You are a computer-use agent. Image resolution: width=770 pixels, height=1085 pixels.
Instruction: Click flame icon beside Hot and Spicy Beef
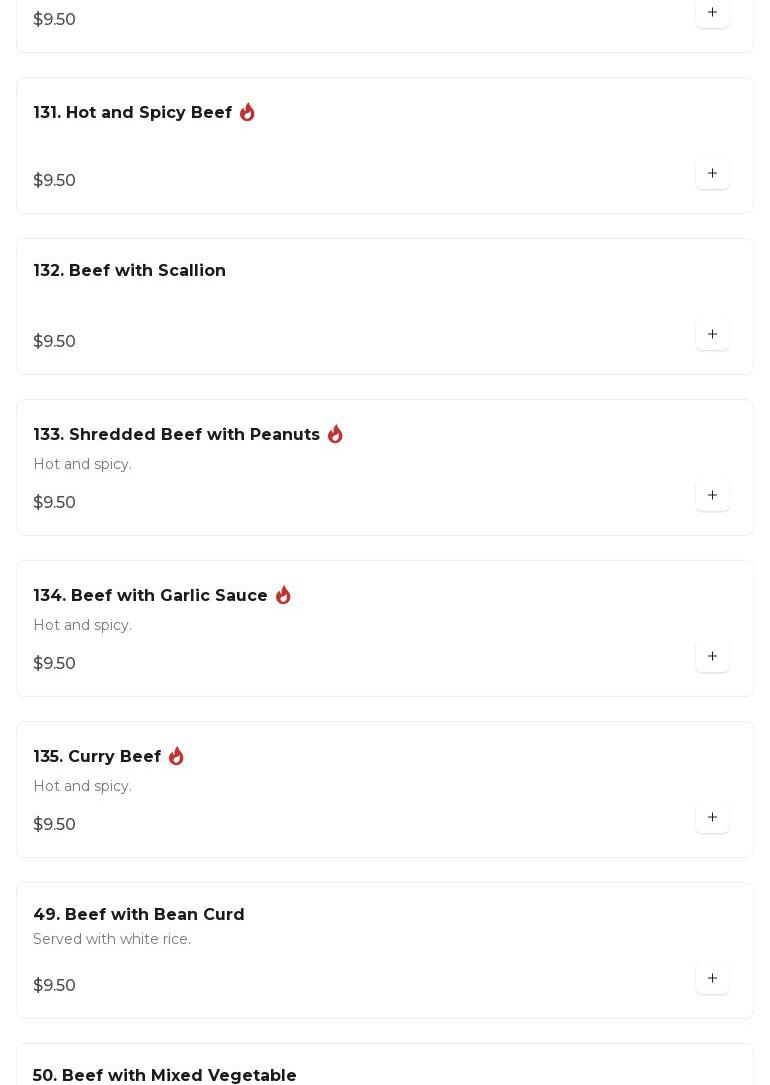point(247,112)
